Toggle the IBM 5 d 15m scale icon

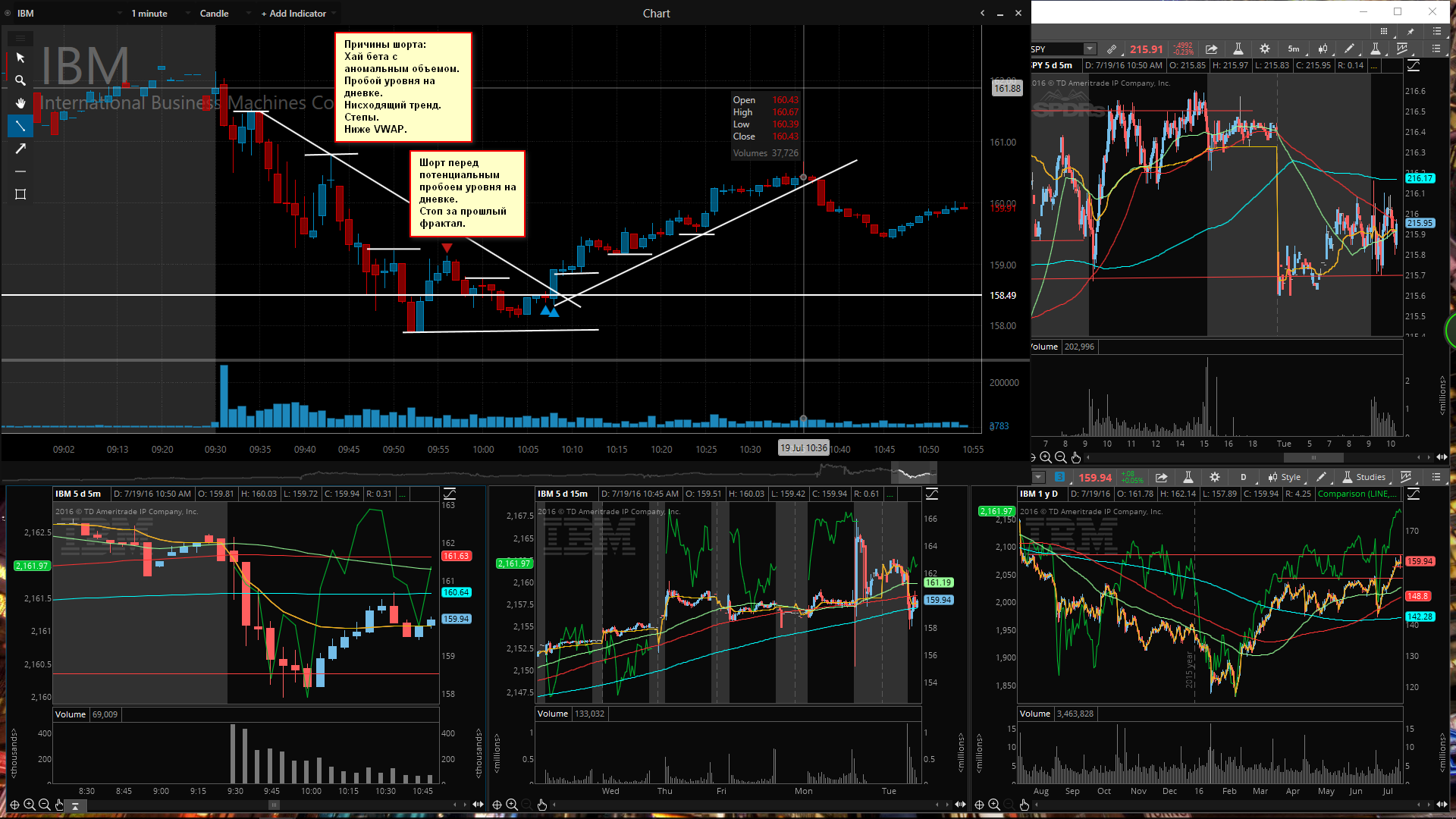click(931, 494)
